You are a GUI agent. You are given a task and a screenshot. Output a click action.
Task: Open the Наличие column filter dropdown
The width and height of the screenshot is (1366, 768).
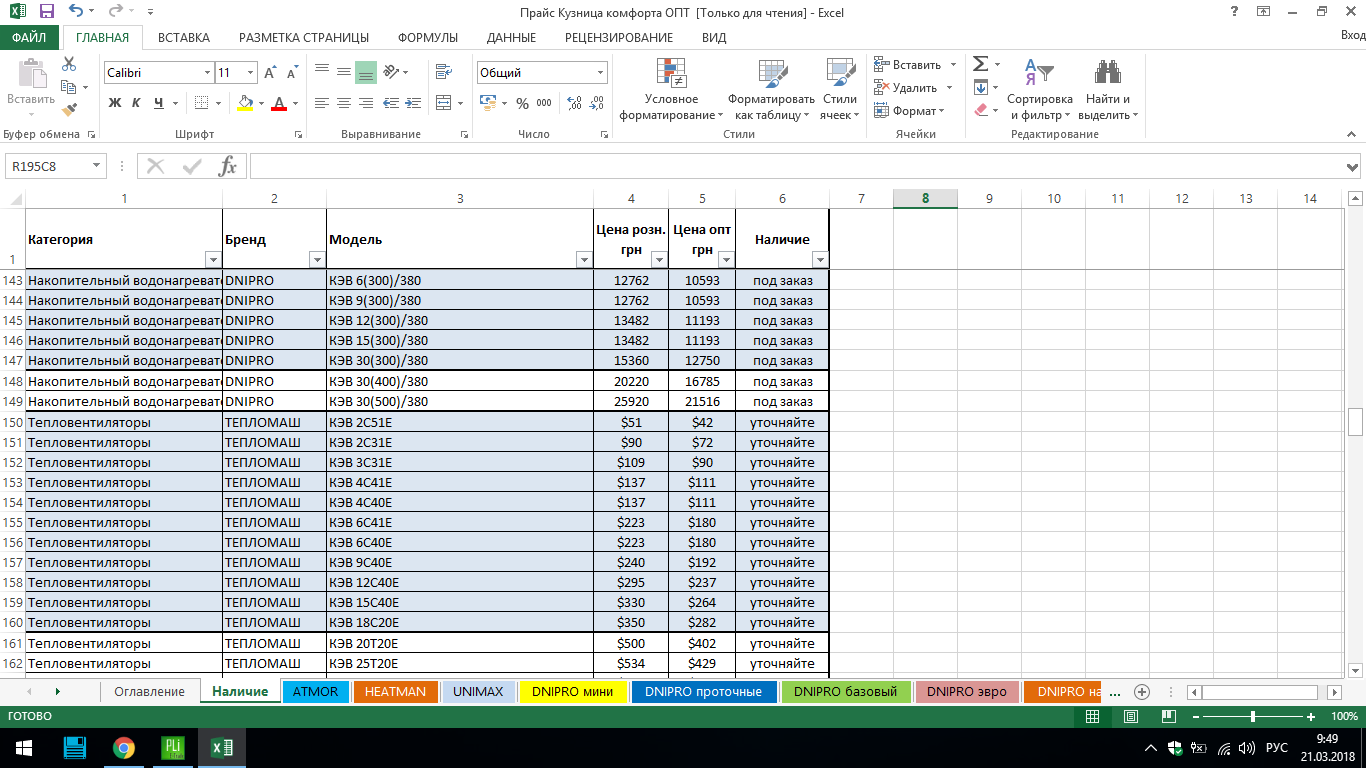pyautogui.click(x=820, y=260)
